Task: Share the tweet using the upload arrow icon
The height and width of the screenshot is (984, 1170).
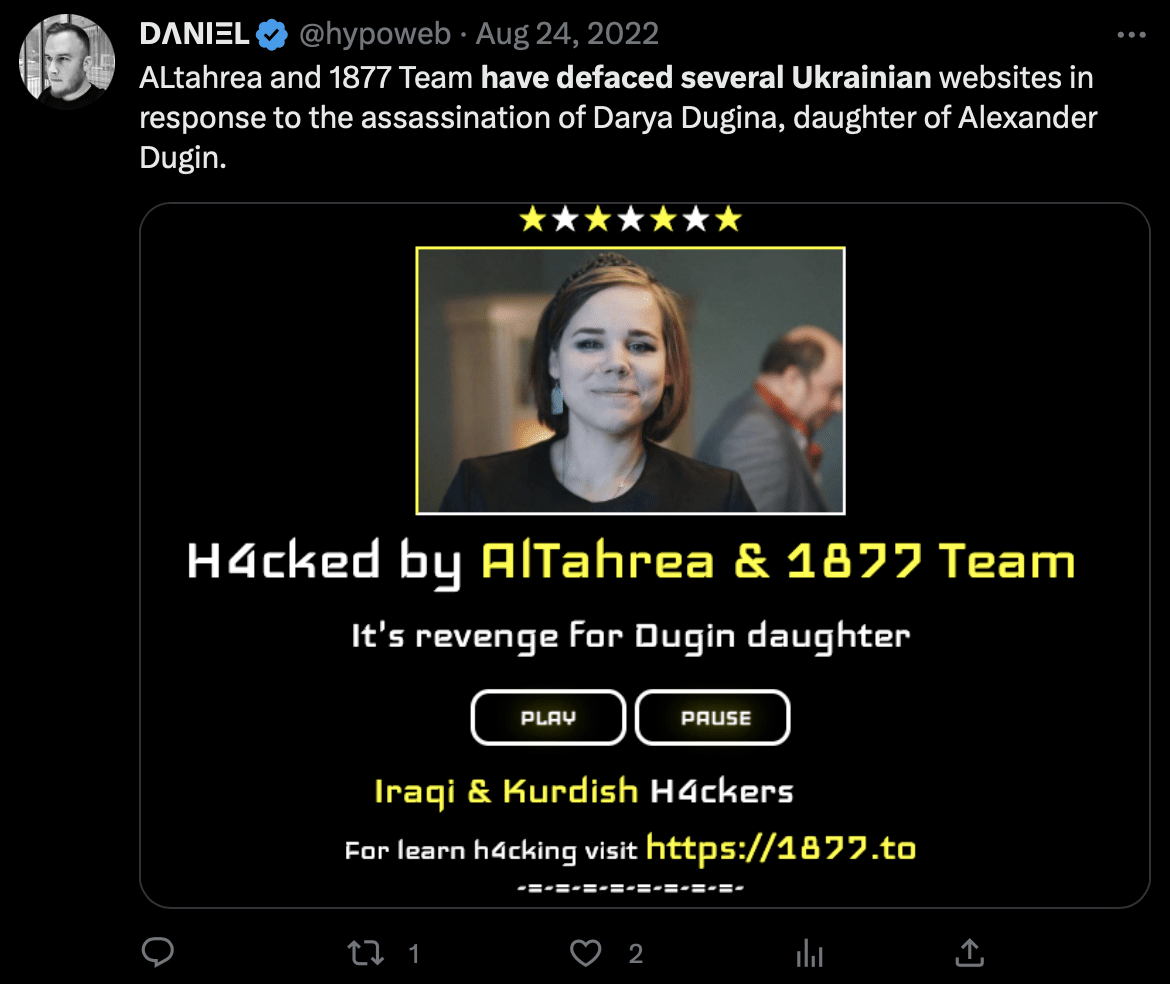Action: click(x=969, y=952)
